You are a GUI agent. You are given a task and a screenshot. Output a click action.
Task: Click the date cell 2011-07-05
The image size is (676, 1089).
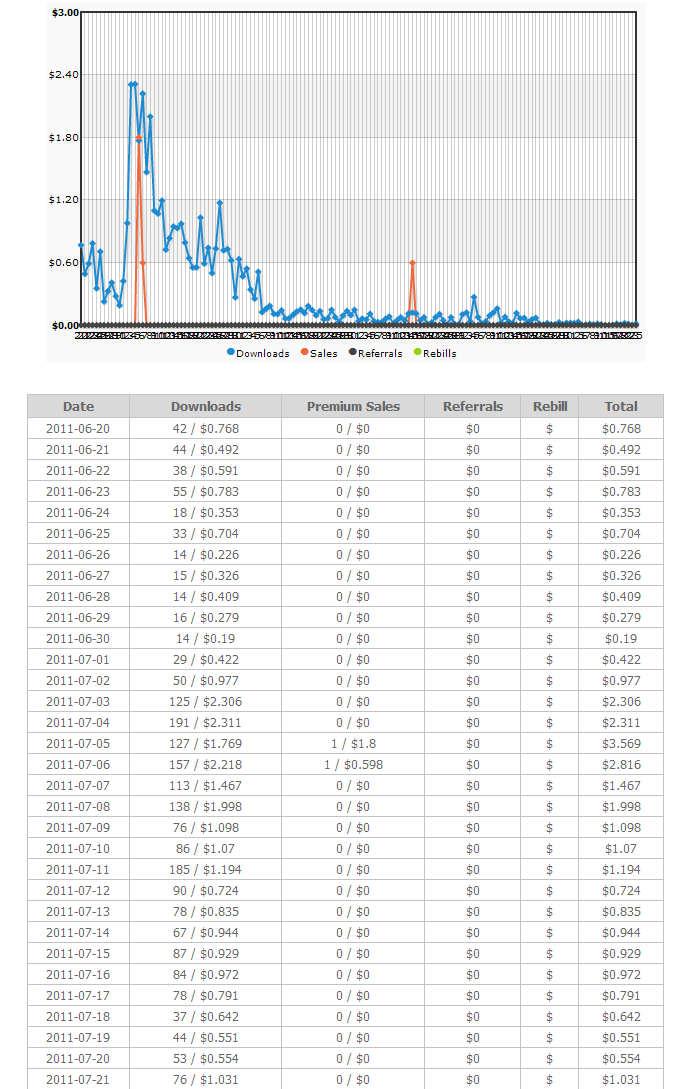78,743
